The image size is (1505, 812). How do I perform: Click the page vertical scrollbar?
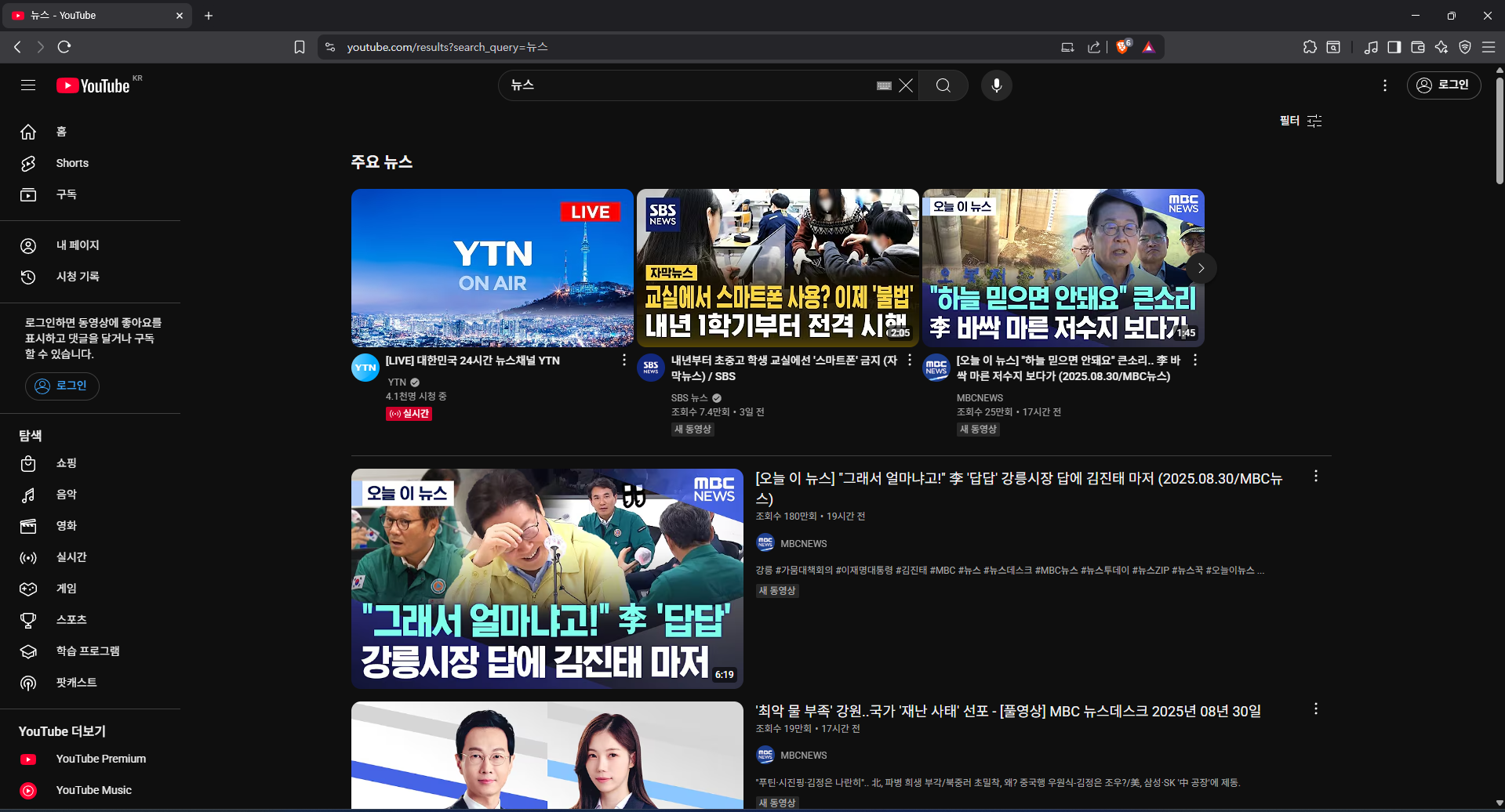[1500, 129]
